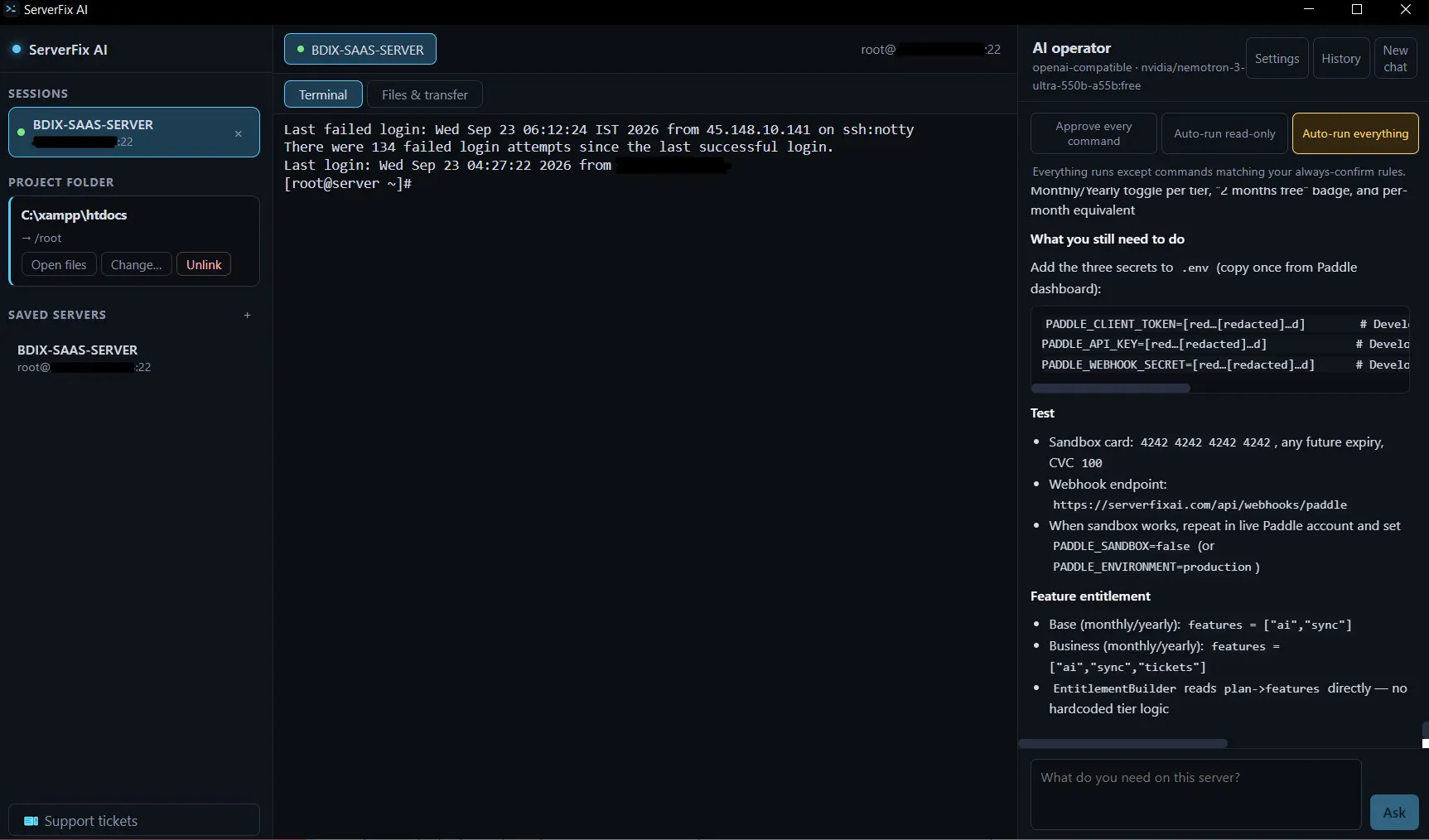Click the 'Test' heading in the chat
This screenshot has height=840, width=1429.
(1042, 413)
